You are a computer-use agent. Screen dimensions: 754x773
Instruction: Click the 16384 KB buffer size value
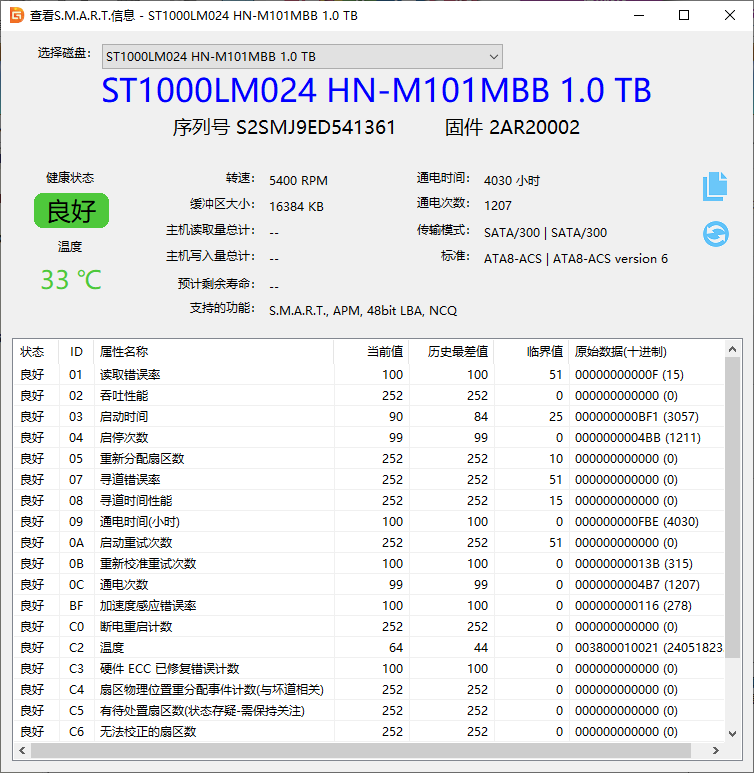coord(296,207)
